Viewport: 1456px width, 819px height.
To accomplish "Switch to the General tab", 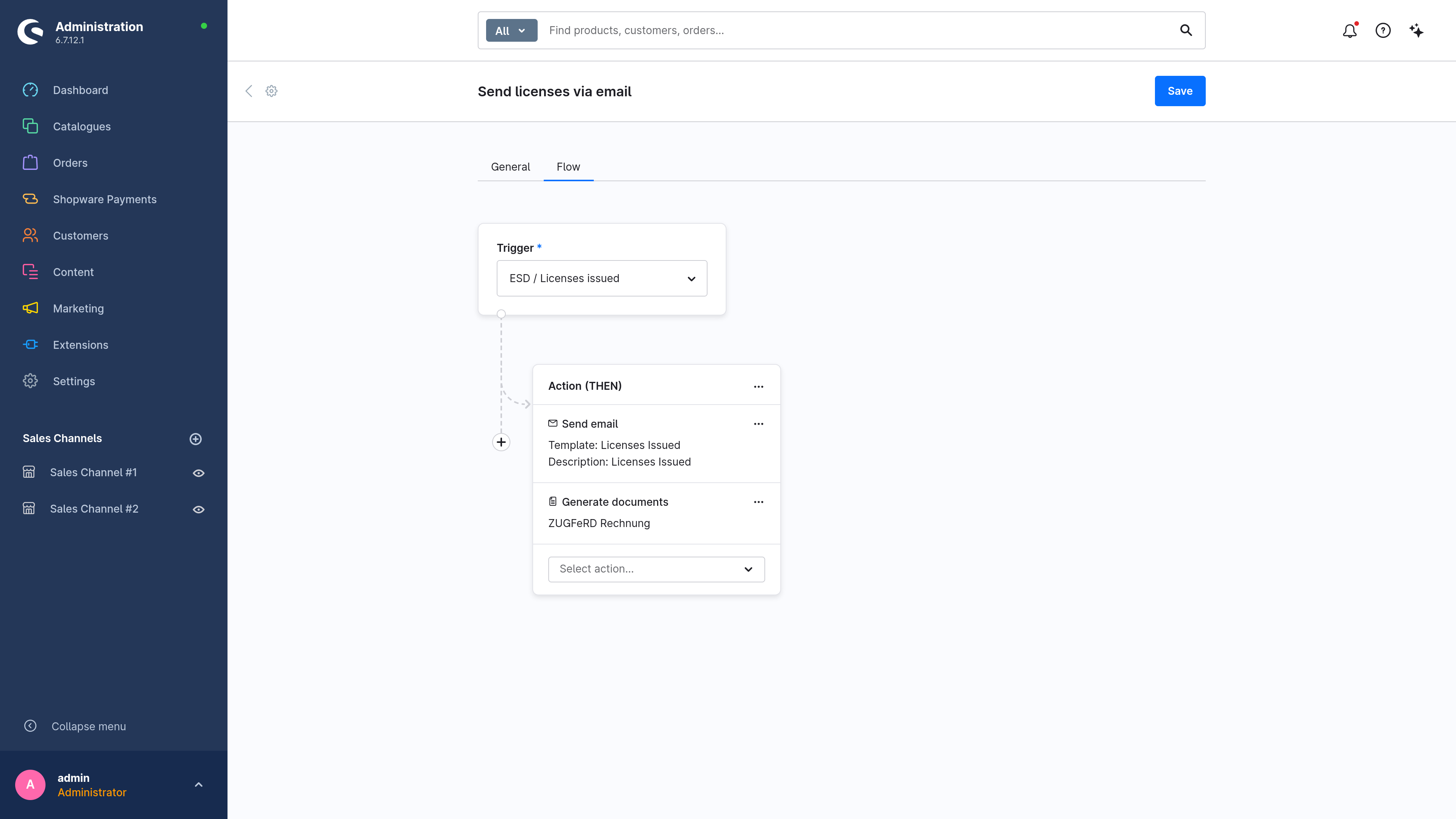I will tap(510, 167).
